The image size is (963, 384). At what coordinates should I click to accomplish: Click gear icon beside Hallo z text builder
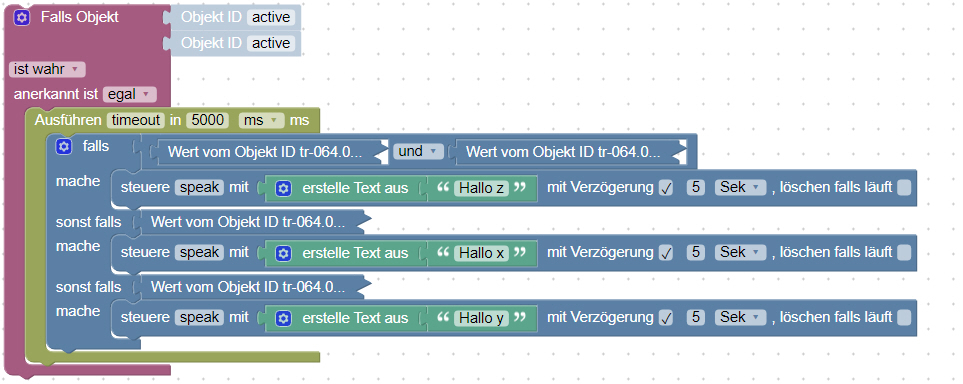click(283, 188)
